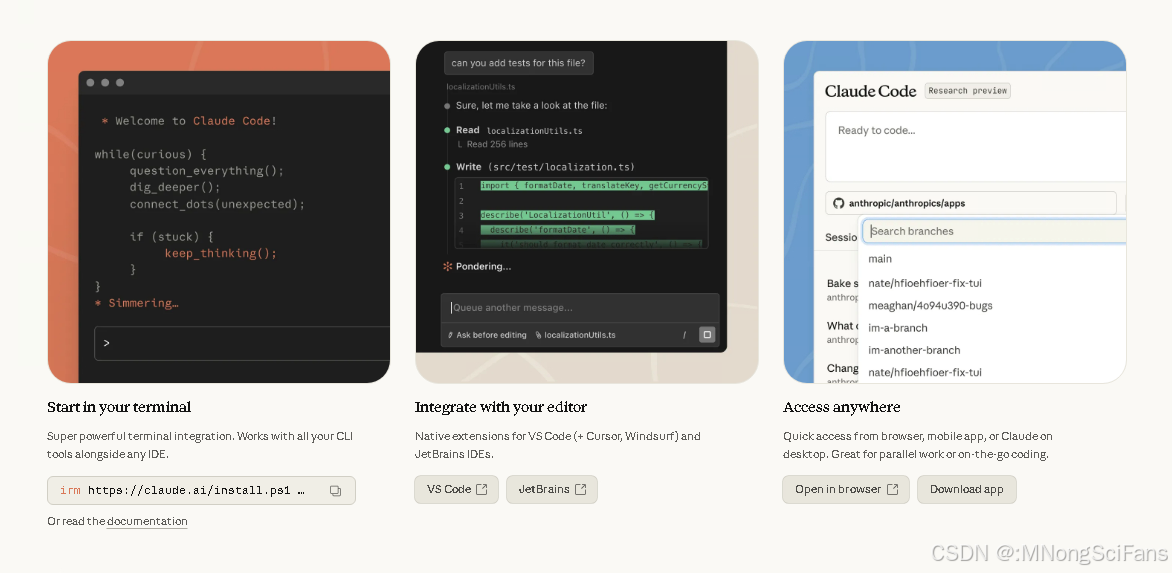Click the orange asterisk before Simmering
1172x573 pixels.
[98, 303]
